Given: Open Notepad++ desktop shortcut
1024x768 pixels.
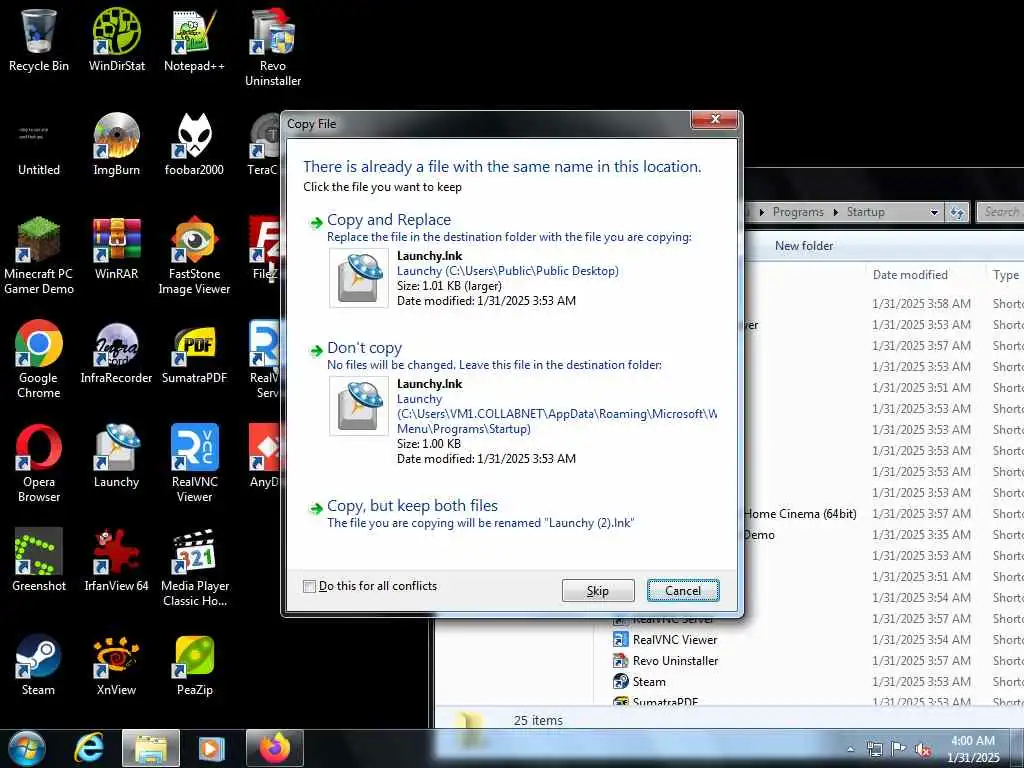Looking at the screenshot, I should pos(194,39).
